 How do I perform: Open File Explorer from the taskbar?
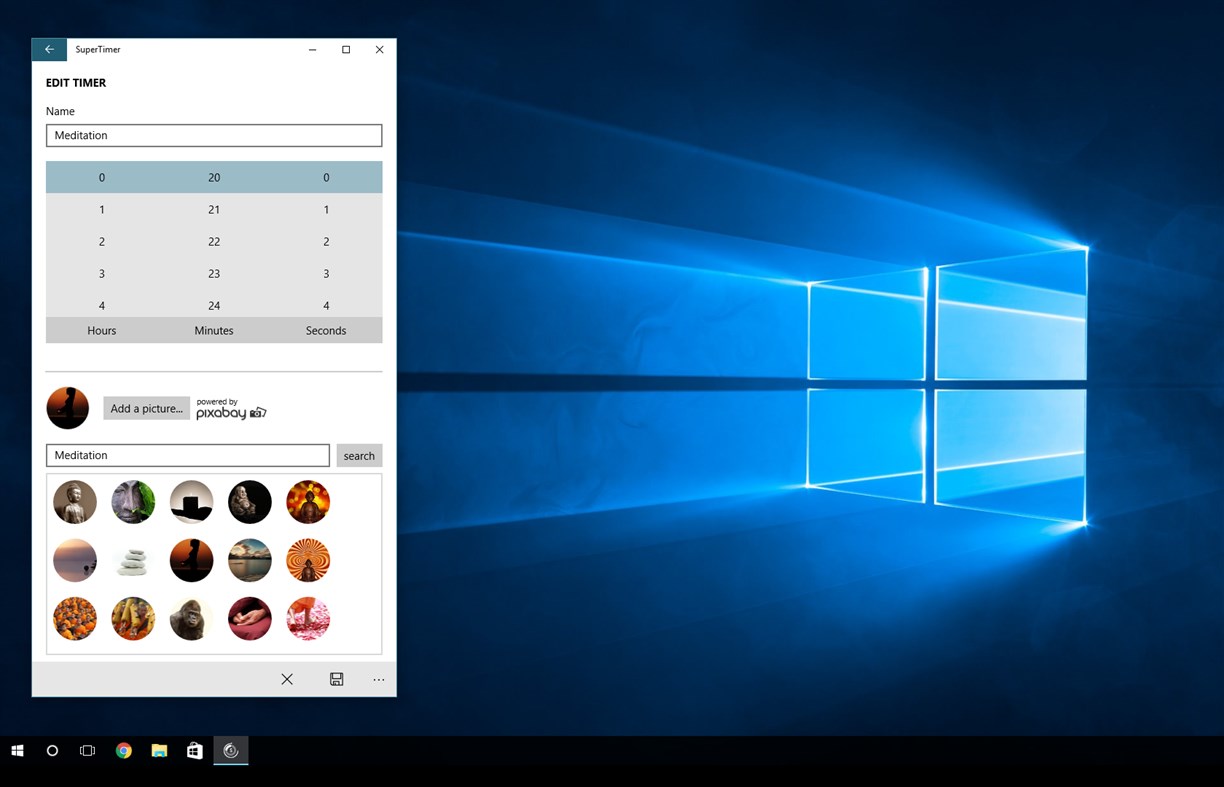click(158, 750)
